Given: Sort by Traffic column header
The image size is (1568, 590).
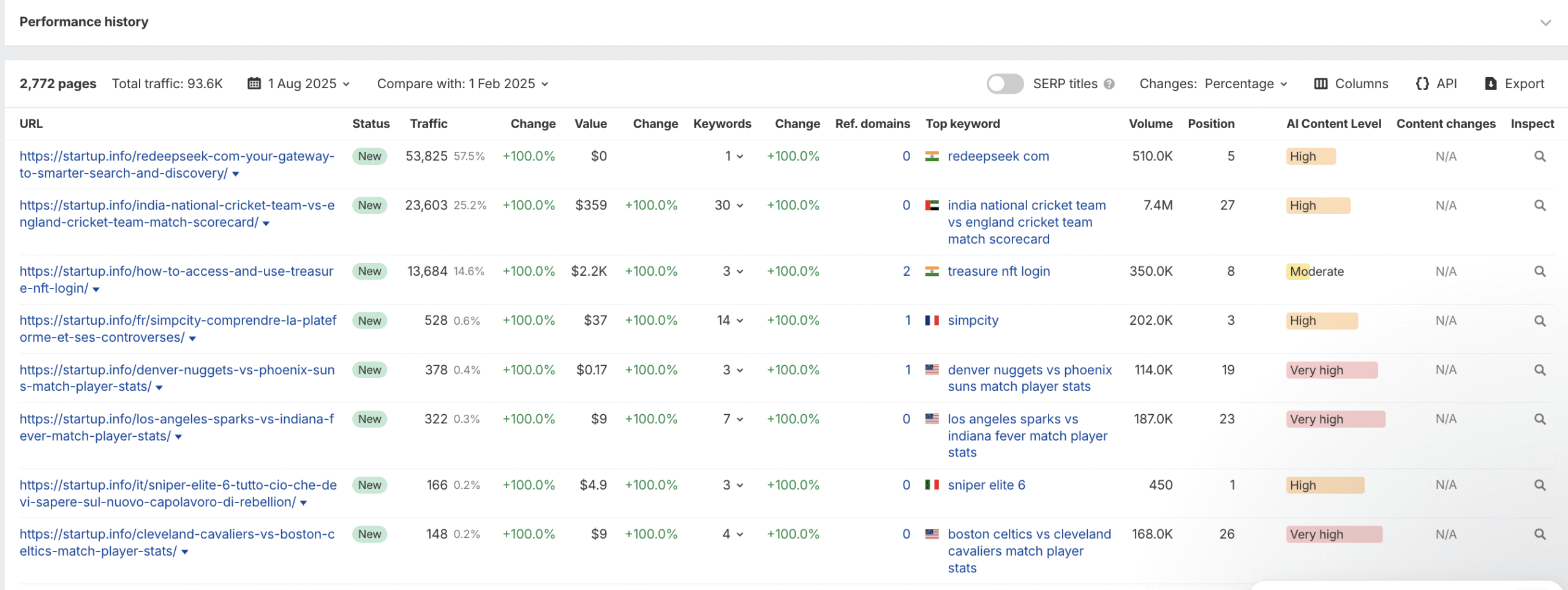Looking at the screenshot, I should [x=428, y=124].
